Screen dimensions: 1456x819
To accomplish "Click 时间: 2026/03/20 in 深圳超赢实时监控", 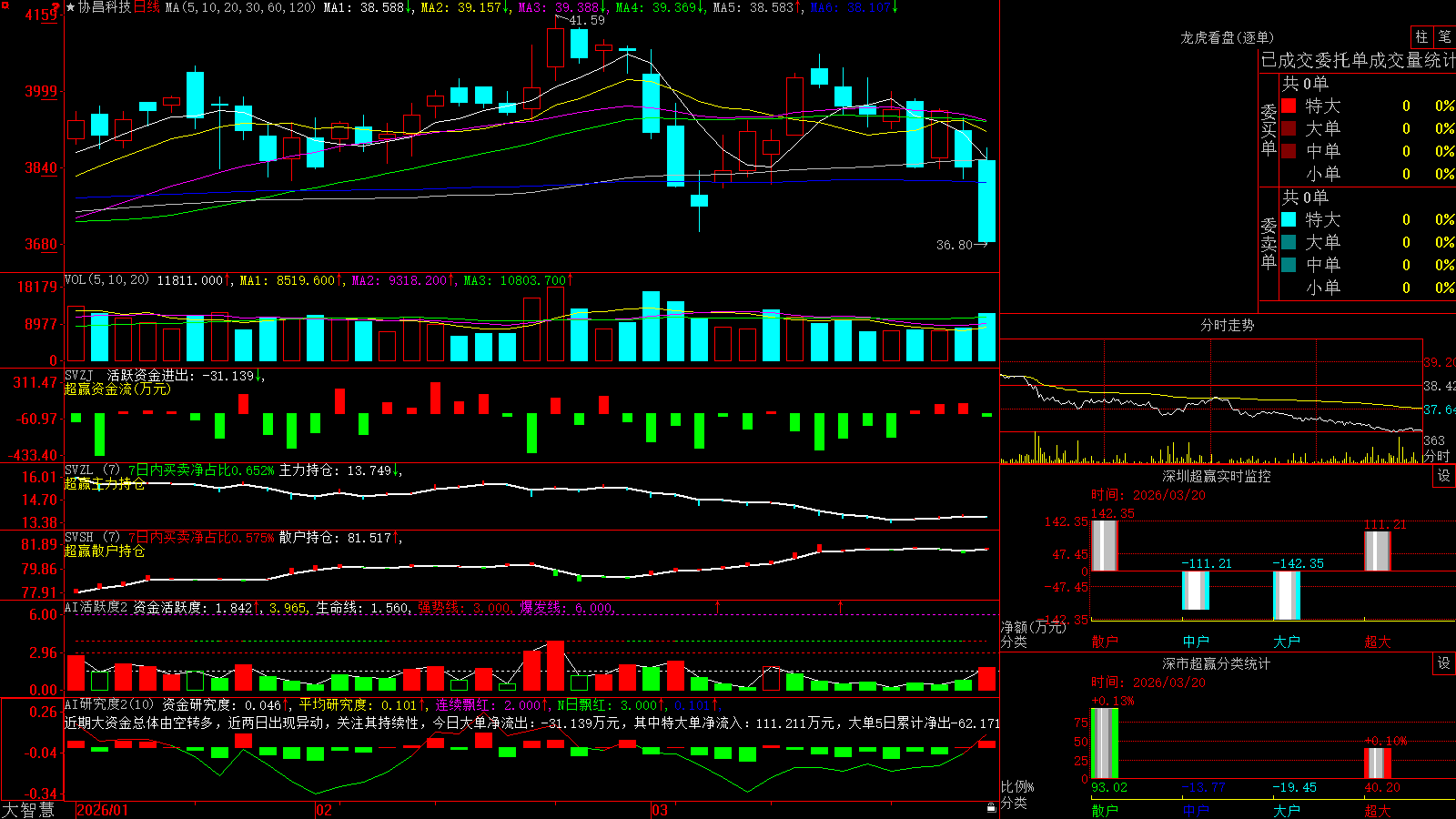I will pos(1148,495).
